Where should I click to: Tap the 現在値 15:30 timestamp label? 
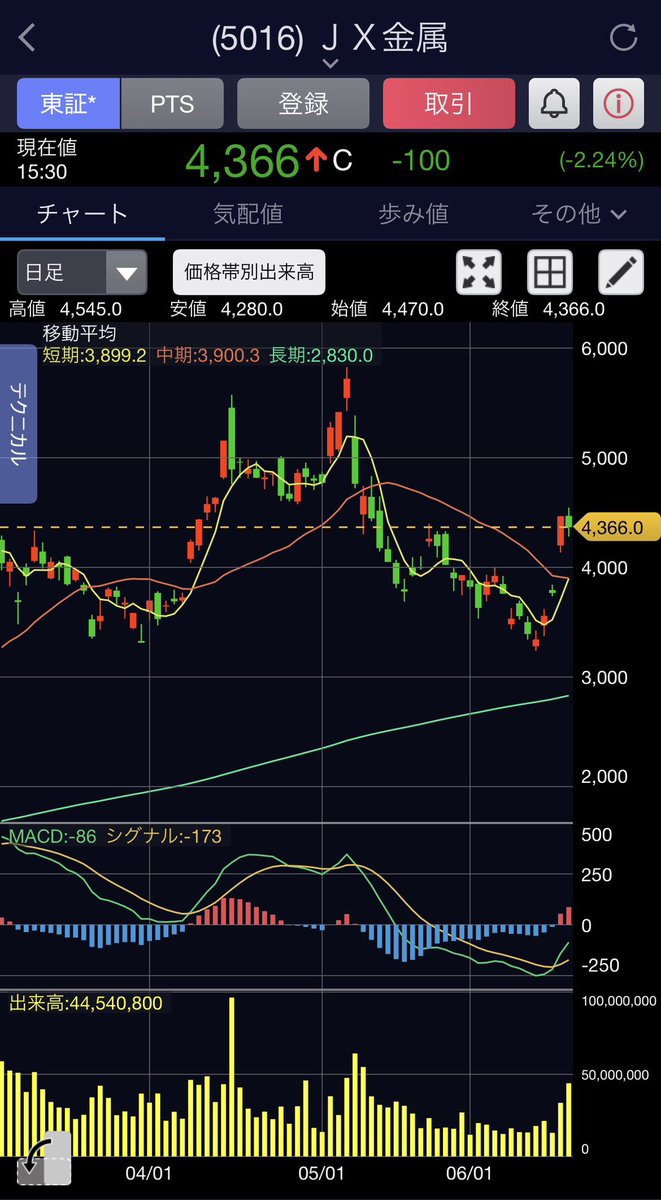coord(47,160)
